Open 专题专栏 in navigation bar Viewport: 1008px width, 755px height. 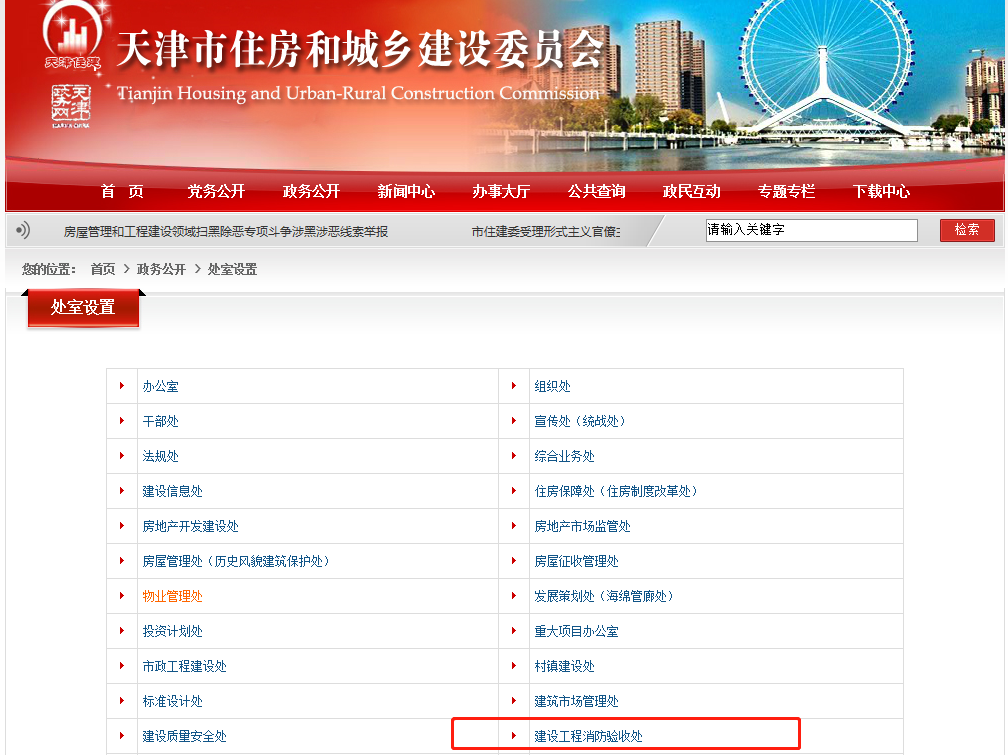tap(786, 191)
